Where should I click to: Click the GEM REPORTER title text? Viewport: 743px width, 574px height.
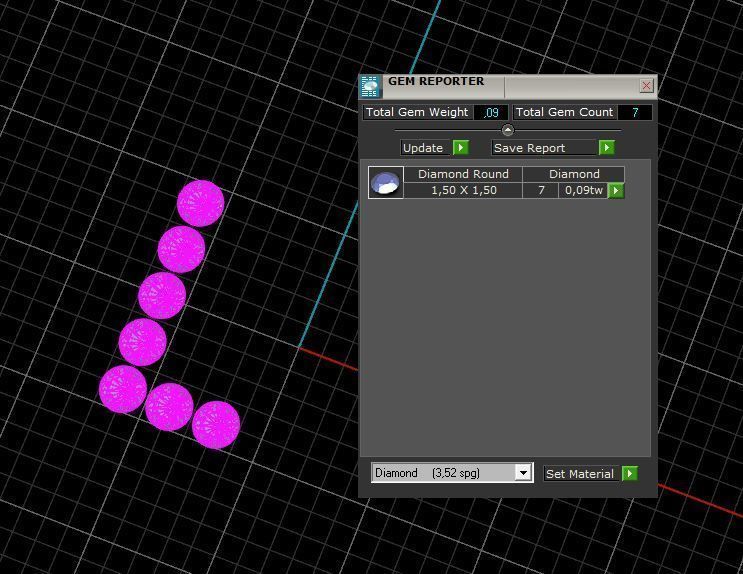pyautogui.click(x=436, y=81)
